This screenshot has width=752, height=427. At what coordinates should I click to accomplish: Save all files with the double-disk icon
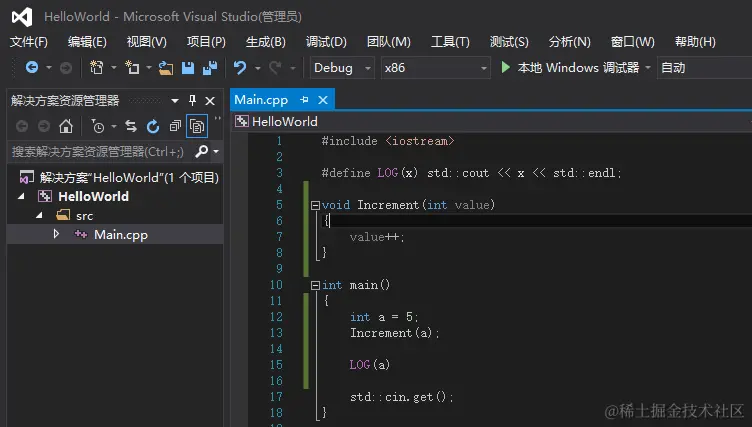click(210, 68)
